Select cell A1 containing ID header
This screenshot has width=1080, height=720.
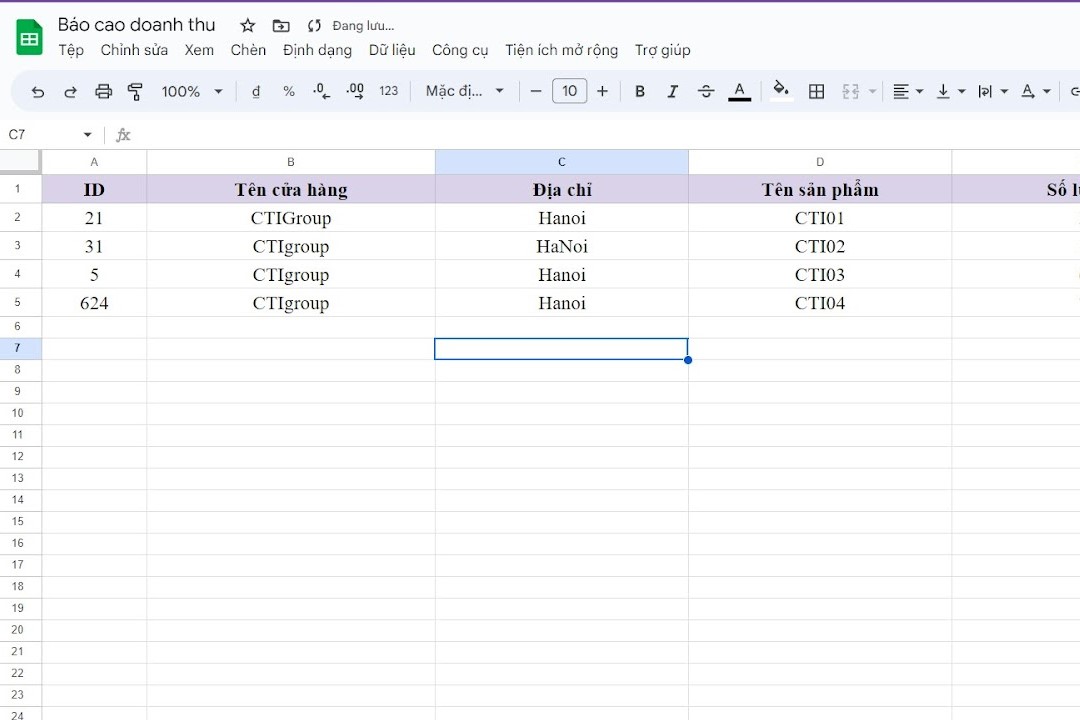tap(94, 189)
